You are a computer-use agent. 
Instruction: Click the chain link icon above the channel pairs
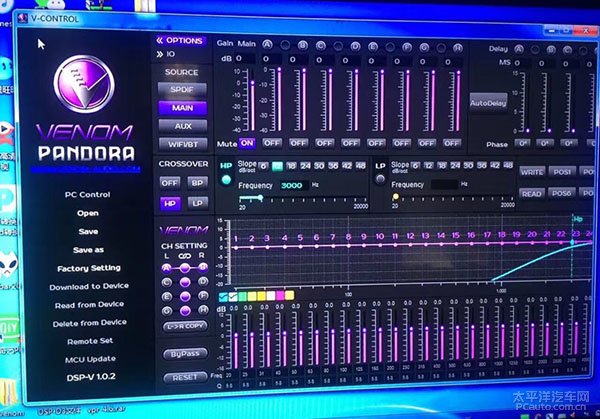pos(184,256)
